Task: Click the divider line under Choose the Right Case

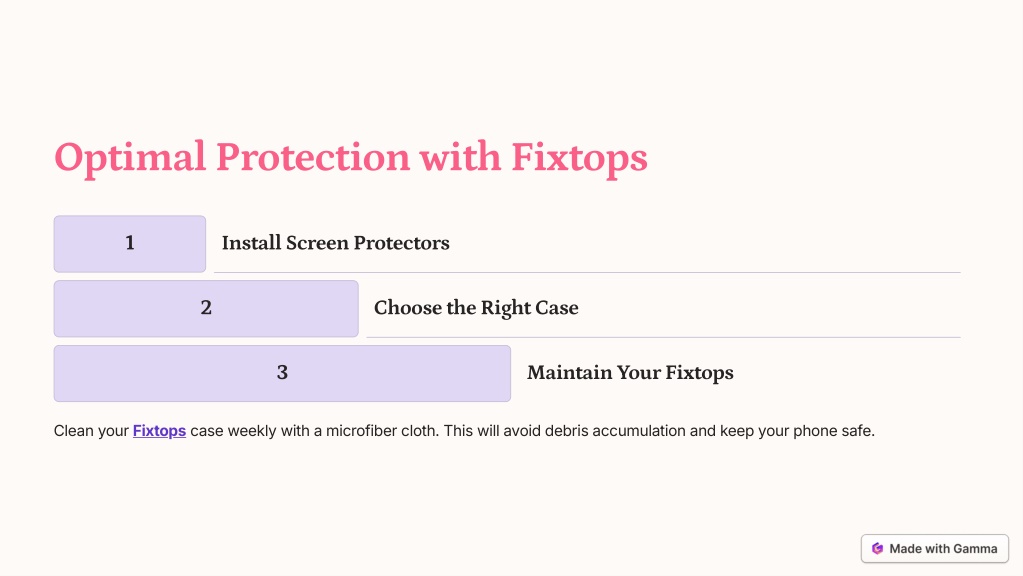Action: tap(664, 337)
